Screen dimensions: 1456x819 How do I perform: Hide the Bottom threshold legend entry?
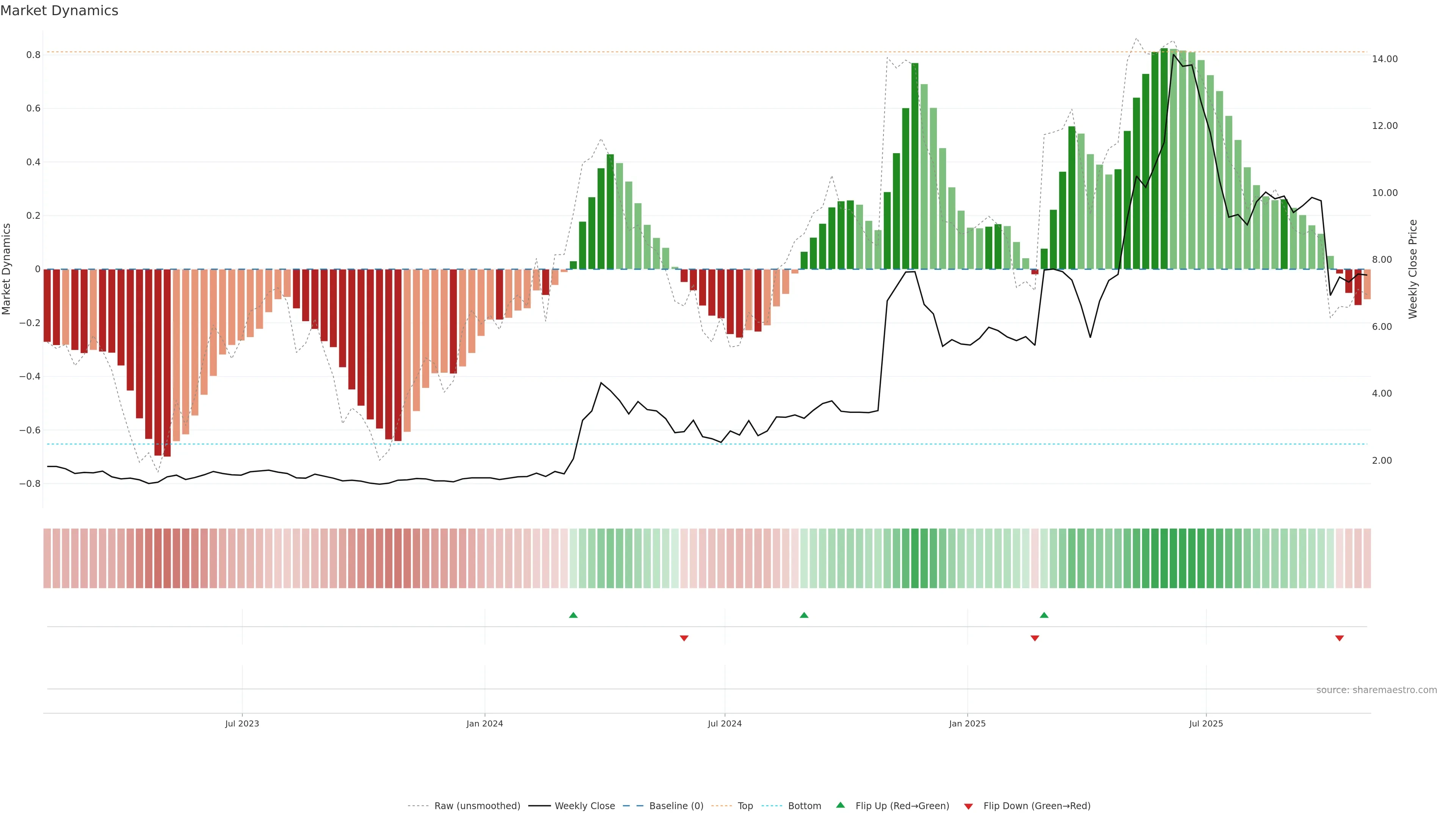(x=804, y=806)
